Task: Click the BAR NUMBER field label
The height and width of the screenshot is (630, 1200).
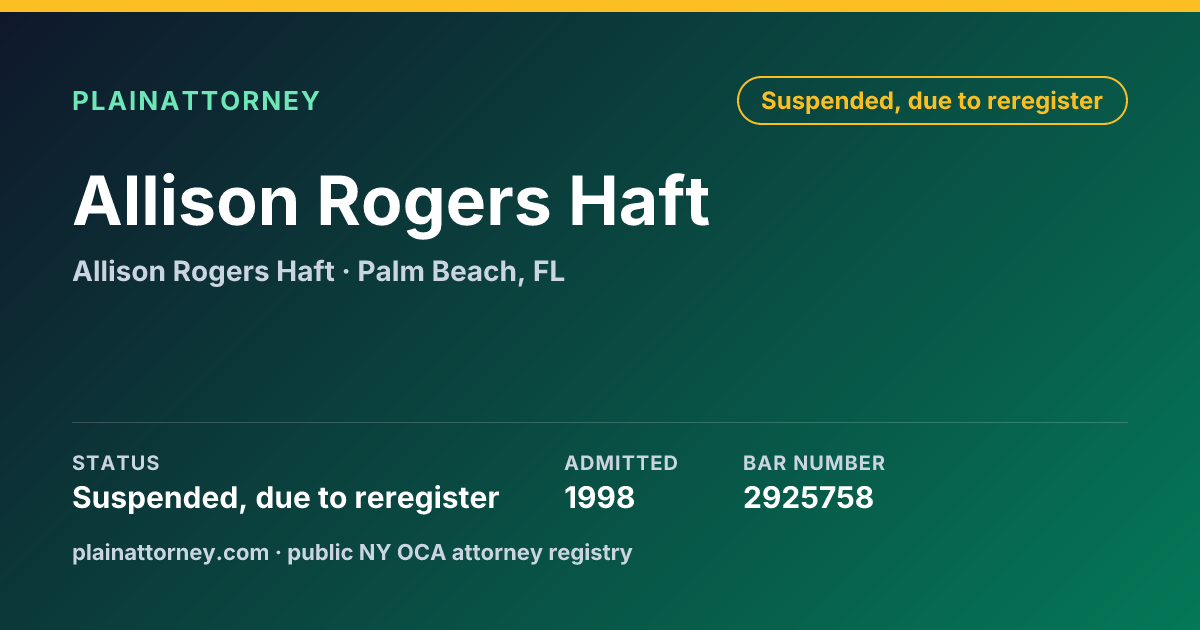Action: point(814,463)
